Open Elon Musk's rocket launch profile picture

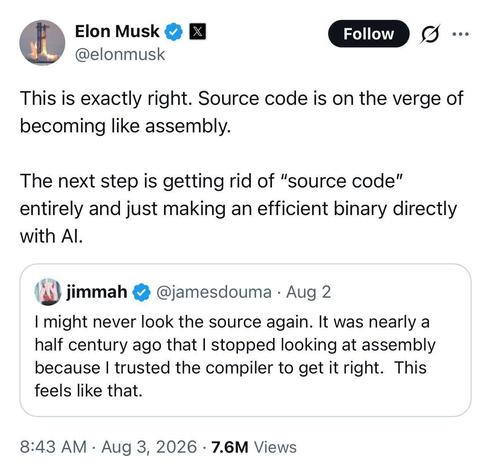[x=42, y=43]
